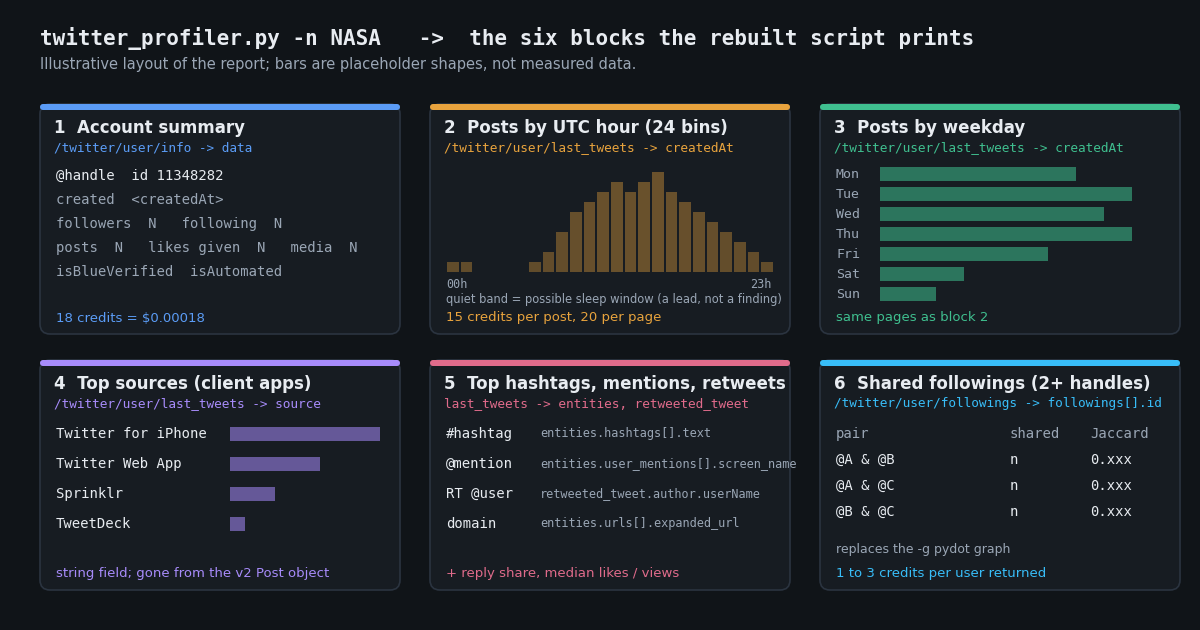Click the title 'twitter_profiler.py -n NASA'
Image resolution: width=1200 pixels, height=630 pixels.
coord(210,38)
